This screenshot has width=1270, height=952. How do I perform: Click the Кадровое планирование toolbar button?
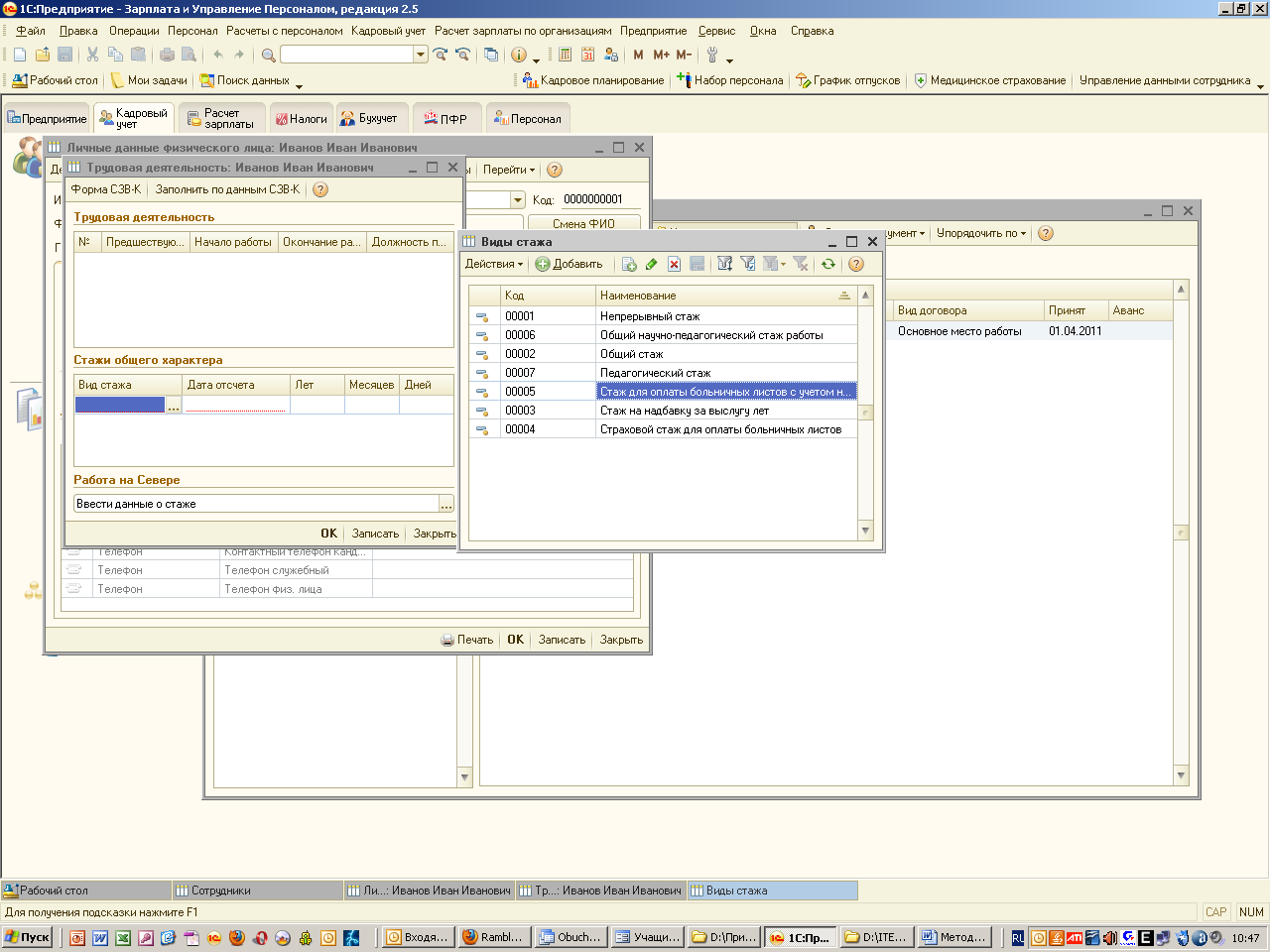tap(593, 80)
